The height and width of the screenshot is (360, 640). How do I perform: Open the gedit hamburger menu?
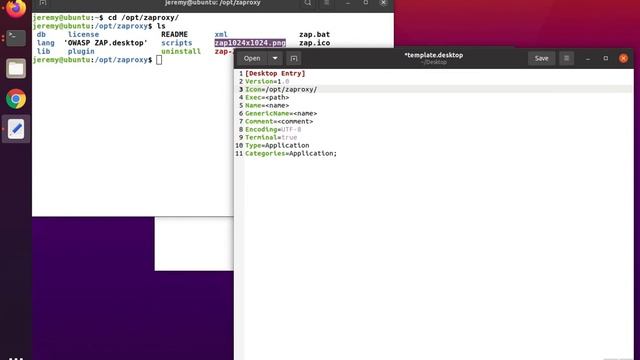coord(567,58)
